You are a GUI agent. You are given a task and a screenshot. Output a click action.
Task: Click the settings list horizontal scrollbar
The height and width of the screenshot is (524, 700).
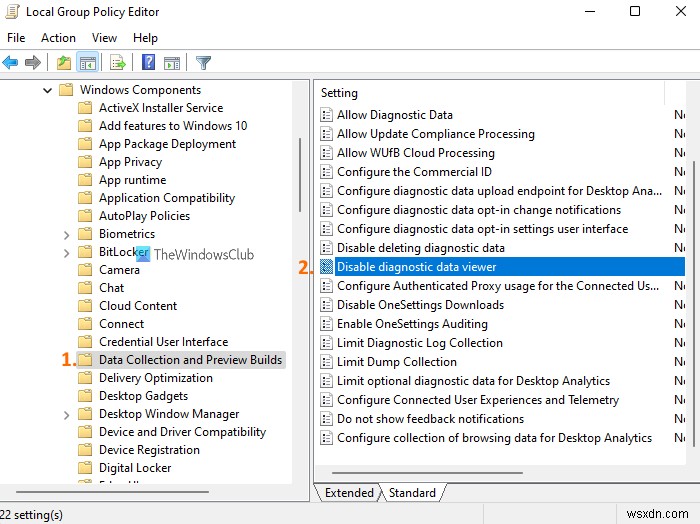tap(427, 472)
